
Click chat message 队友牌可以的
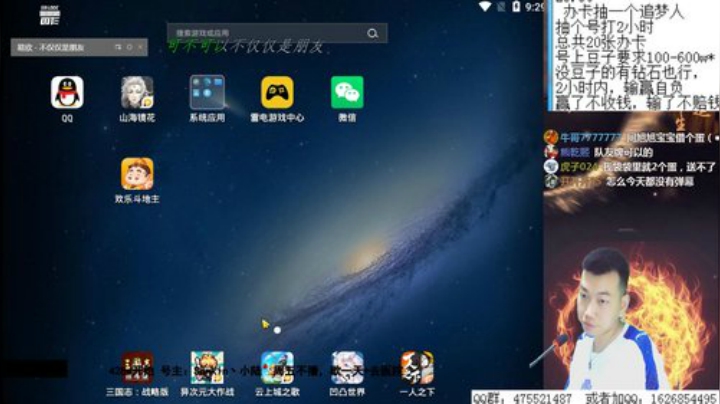click(623, 152)
